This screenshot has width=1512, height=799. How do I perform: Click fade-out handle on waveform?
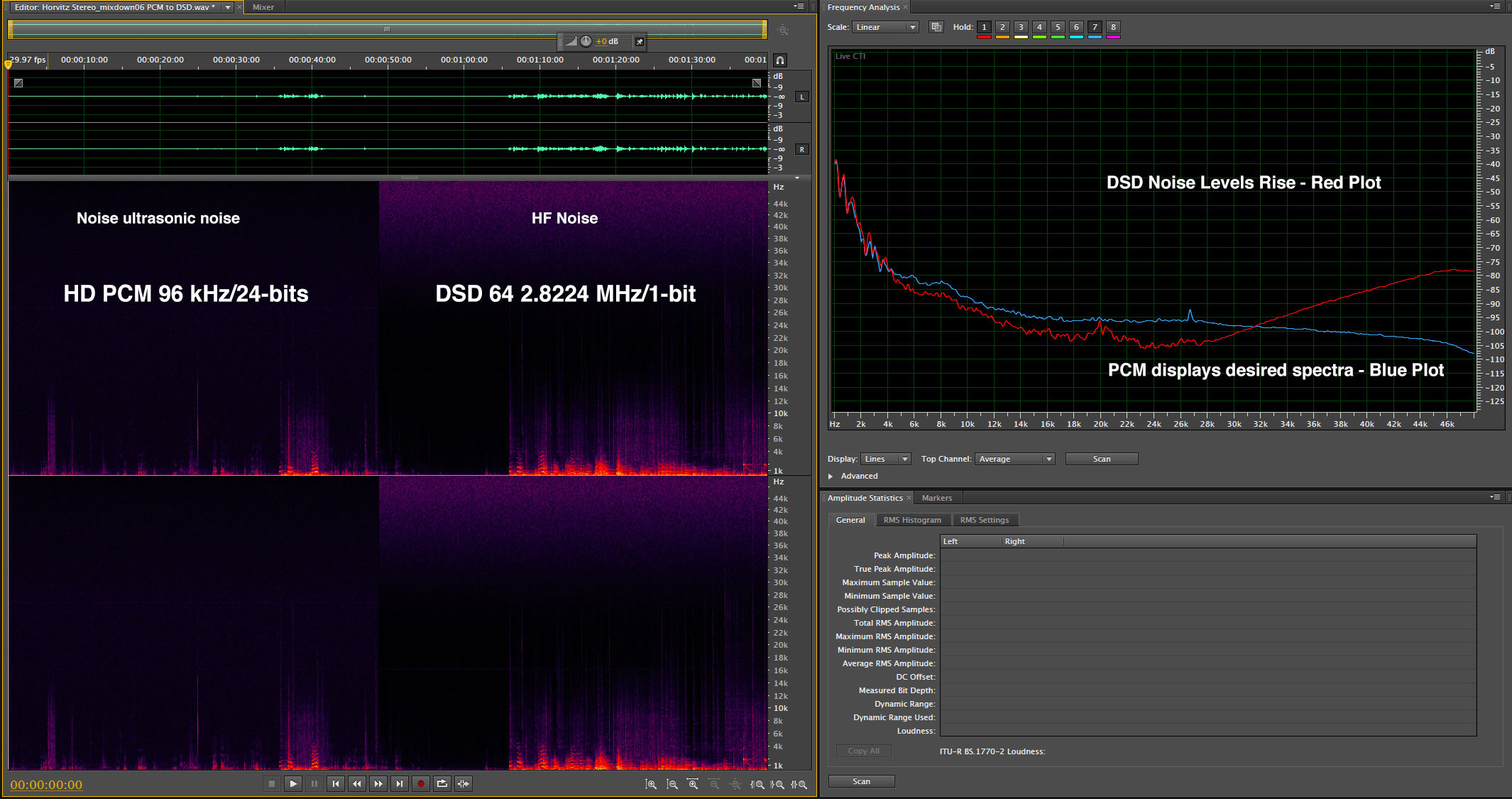point(757,83)
